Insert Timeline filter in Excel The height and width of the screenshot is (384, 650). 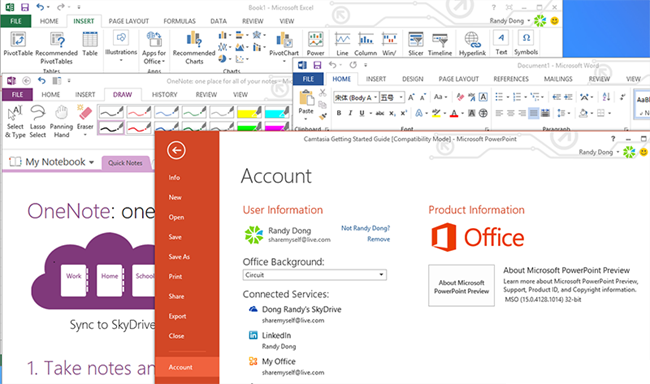pos(440,44)
